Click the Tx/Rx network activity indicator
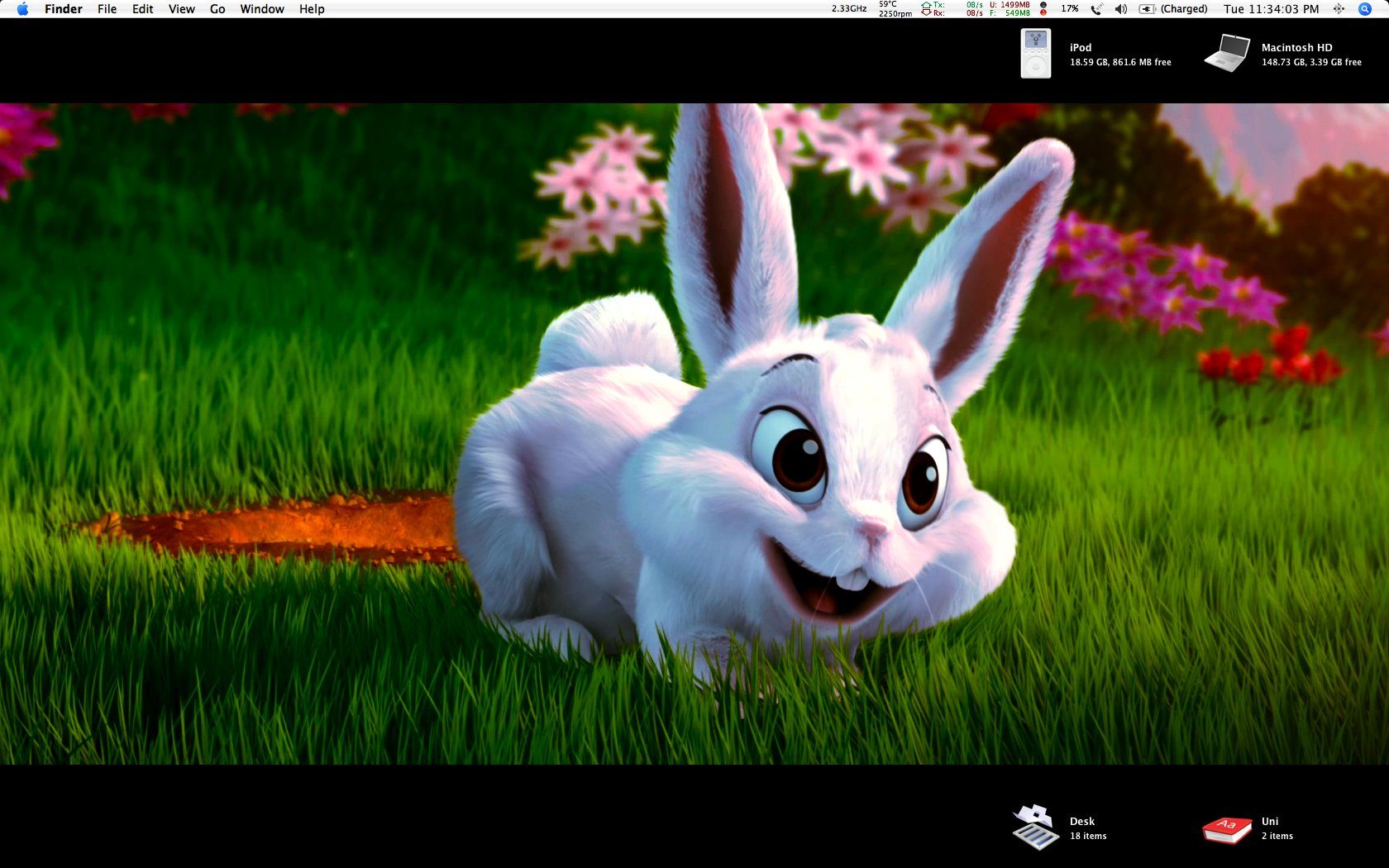 point(952,9)
